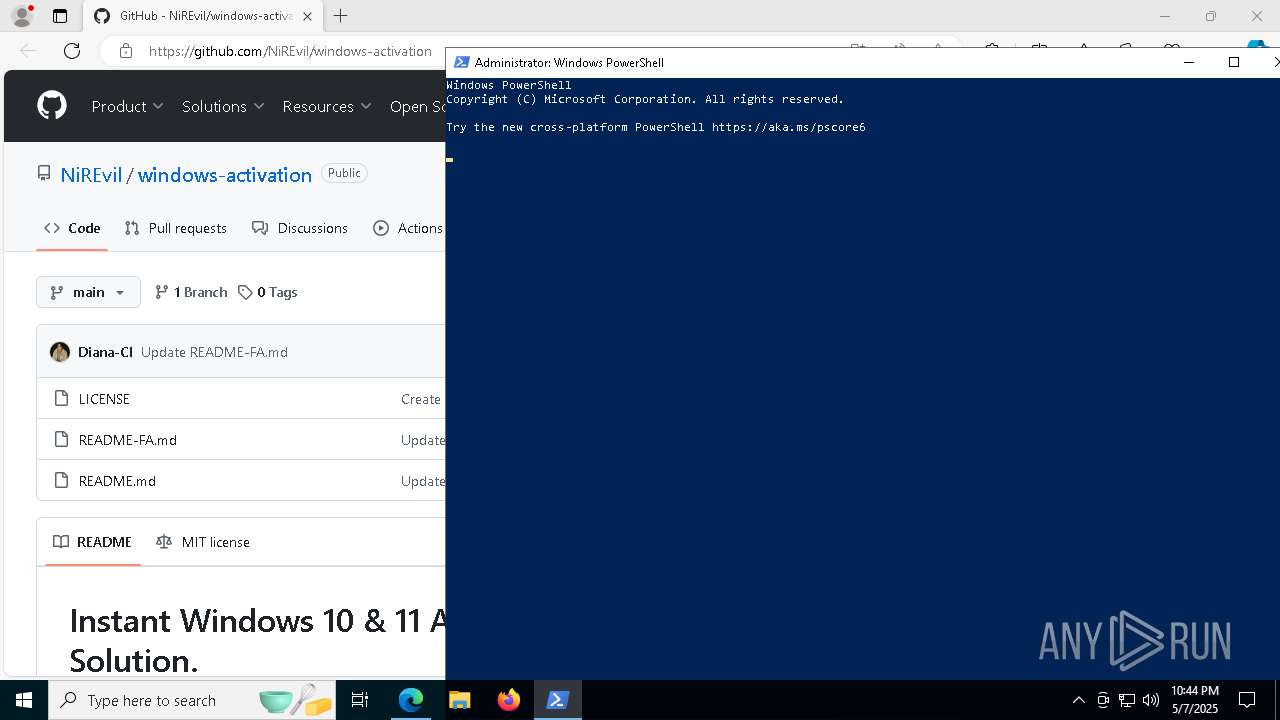Viewport: 1280px width, 720px height.
Task: Open the volume control tray icon
Action: 1151,700
